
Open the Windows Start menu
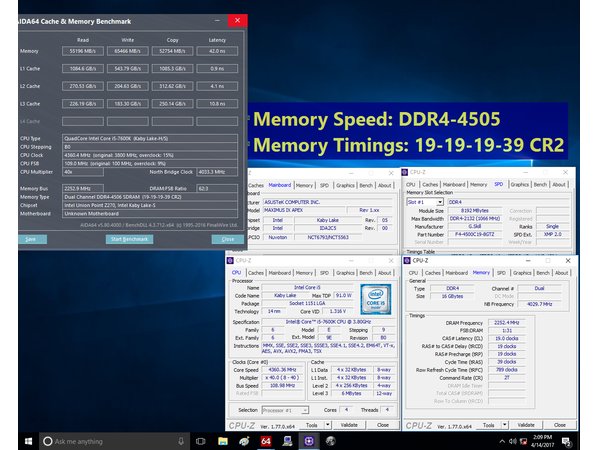pyautogui.click(x=28, y=441)
